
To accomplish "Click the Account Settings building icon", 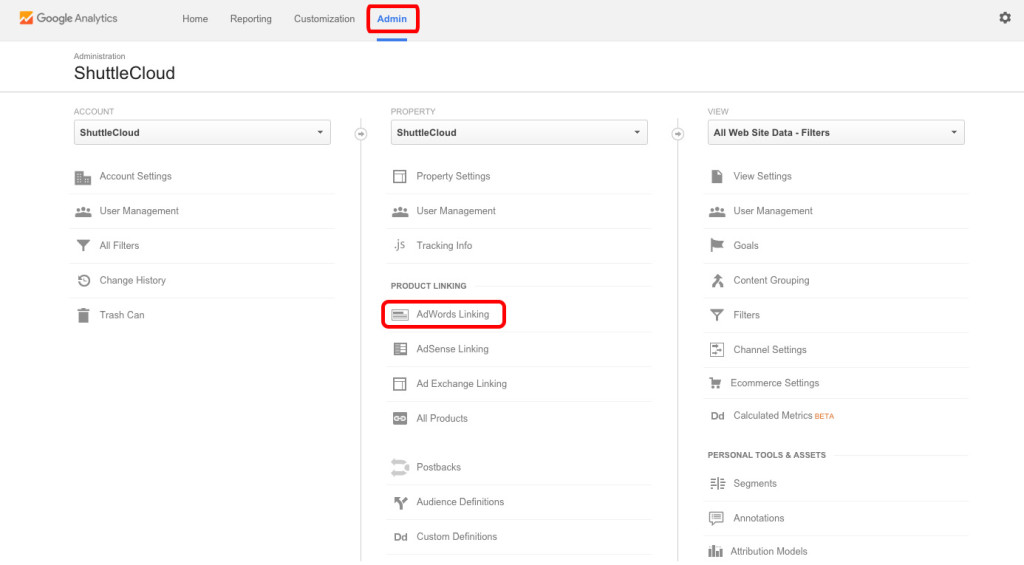I will (x=83, y=177).
